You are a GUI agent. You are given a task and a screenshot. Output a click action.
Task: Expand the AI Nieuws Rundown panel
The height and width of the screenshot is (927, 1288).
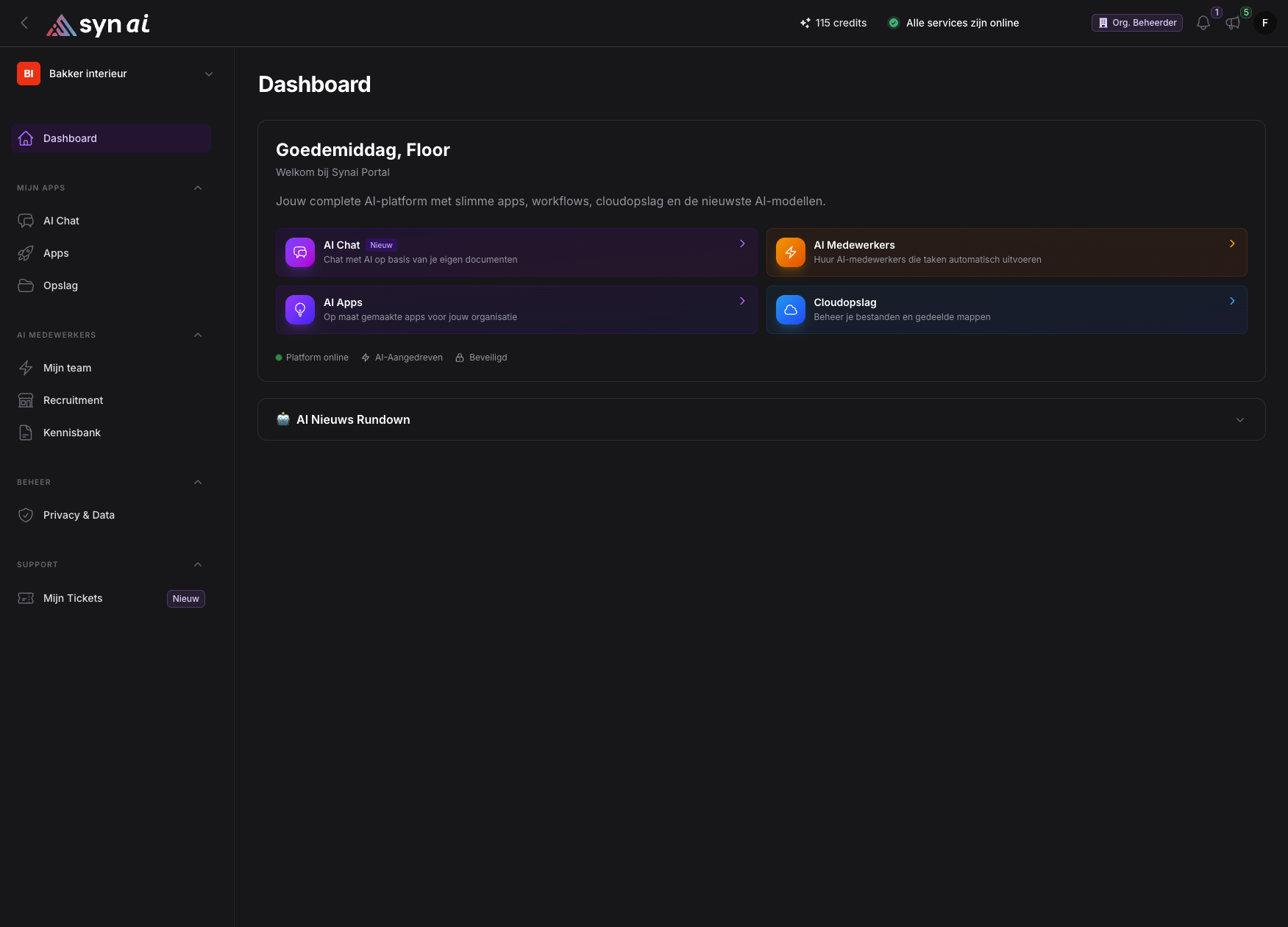point(1239,419)
